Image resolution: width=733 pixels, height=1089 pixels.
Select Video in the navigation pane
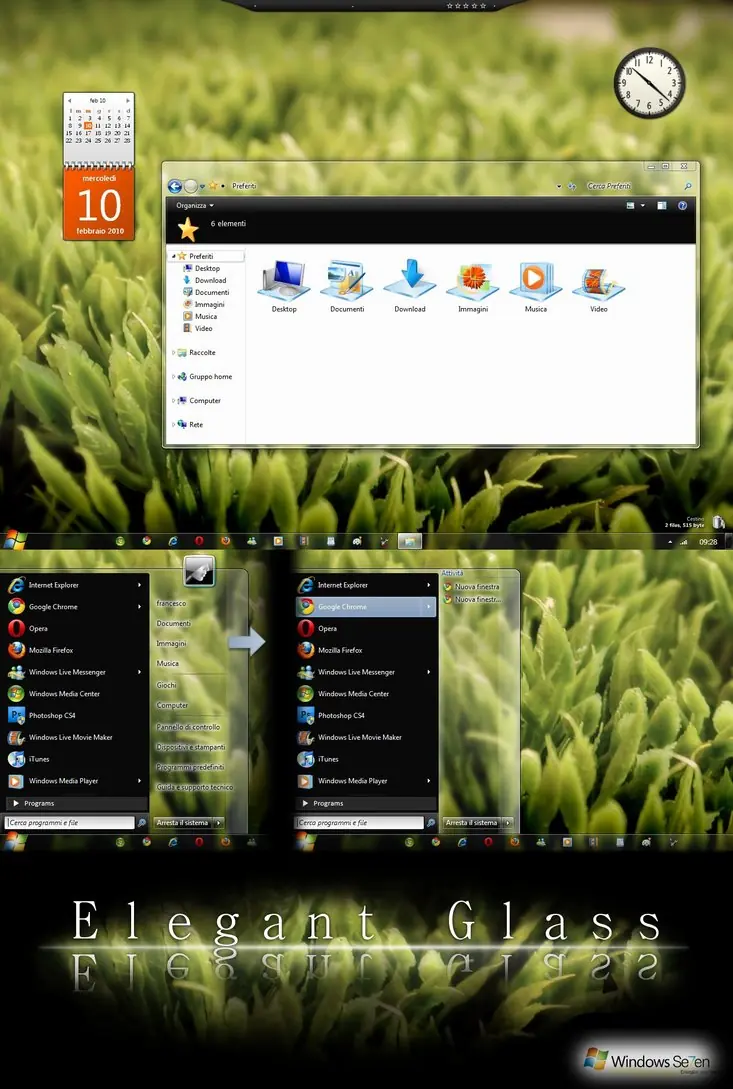(x=197, y=329)
